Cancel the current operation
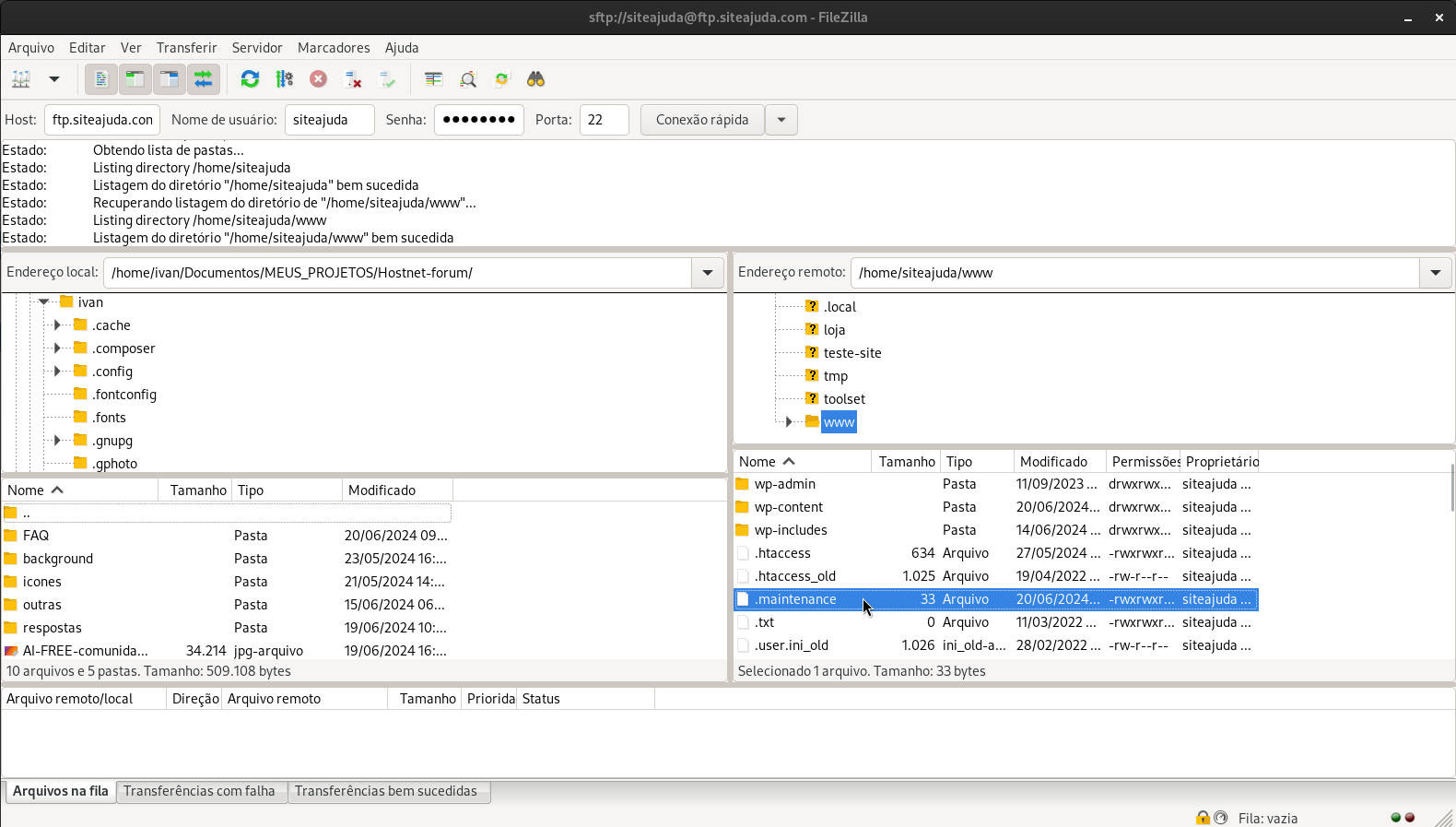 318,79
